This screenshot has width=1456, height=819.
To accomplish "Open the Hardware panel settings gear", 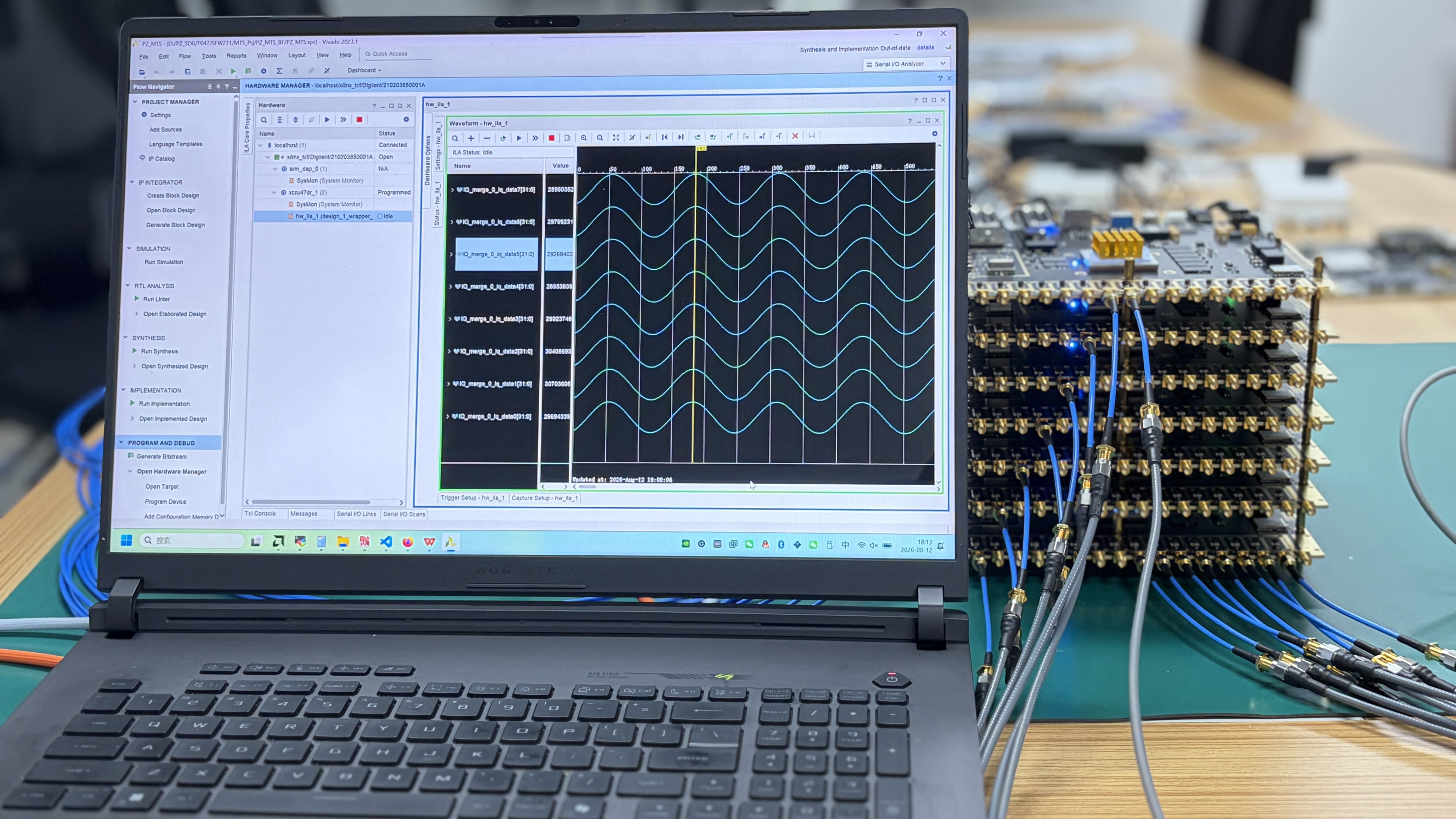I will coord(406,119).
